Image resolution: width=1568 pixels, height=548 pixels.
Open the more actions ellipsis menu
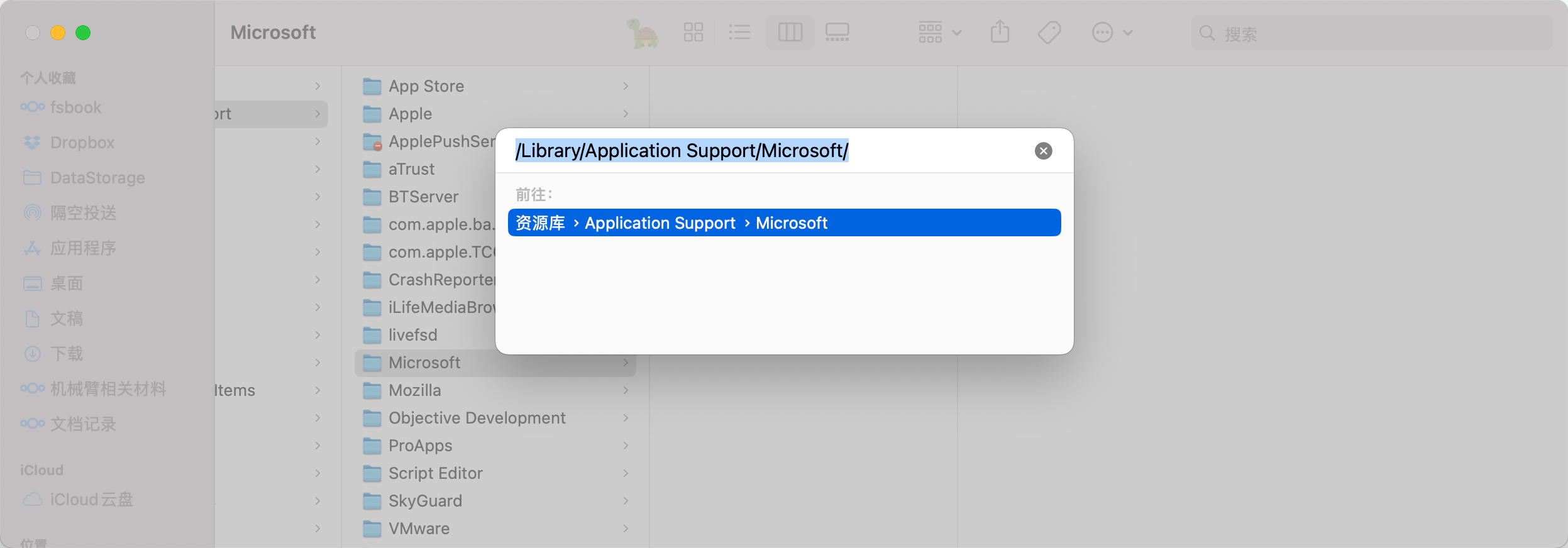click(x=1112, y=32)
